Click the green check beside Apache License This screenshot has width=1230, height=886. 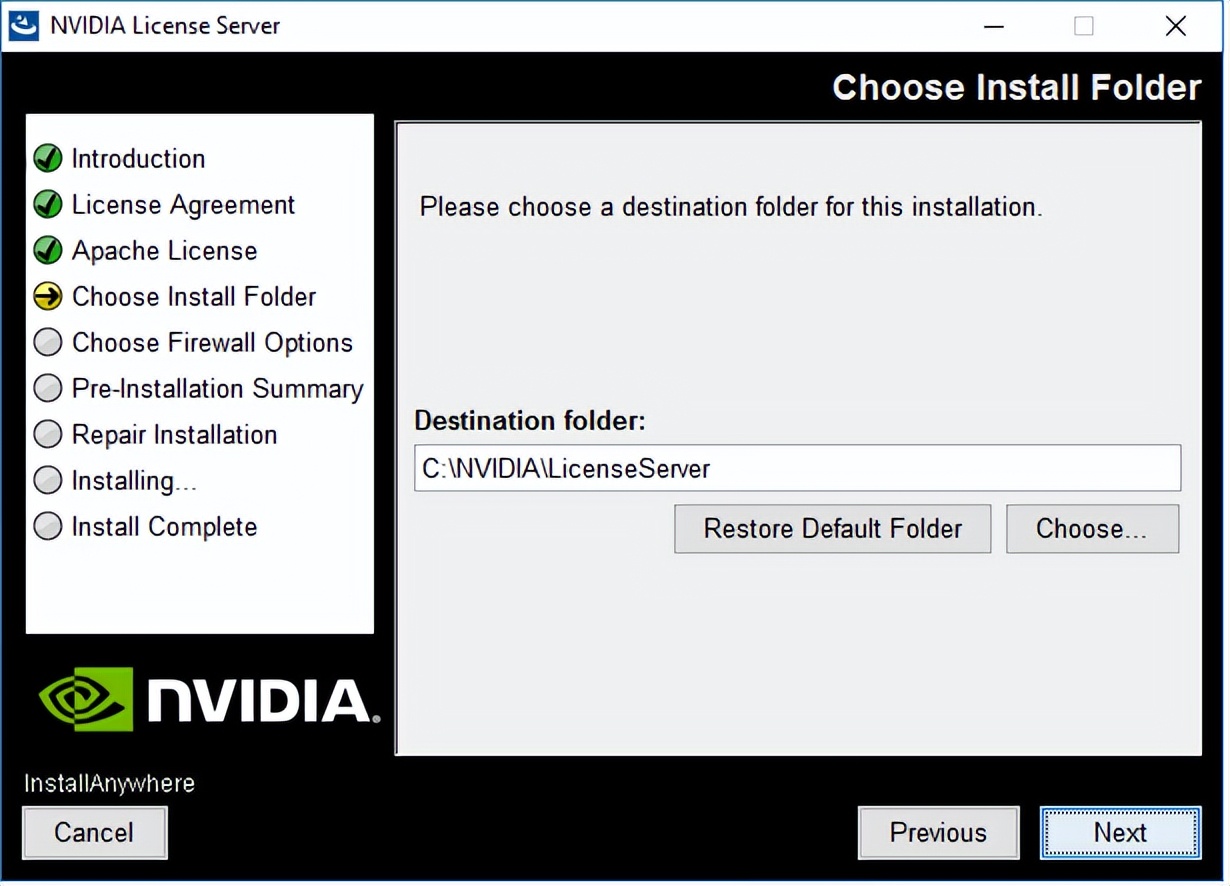[48, 250]
